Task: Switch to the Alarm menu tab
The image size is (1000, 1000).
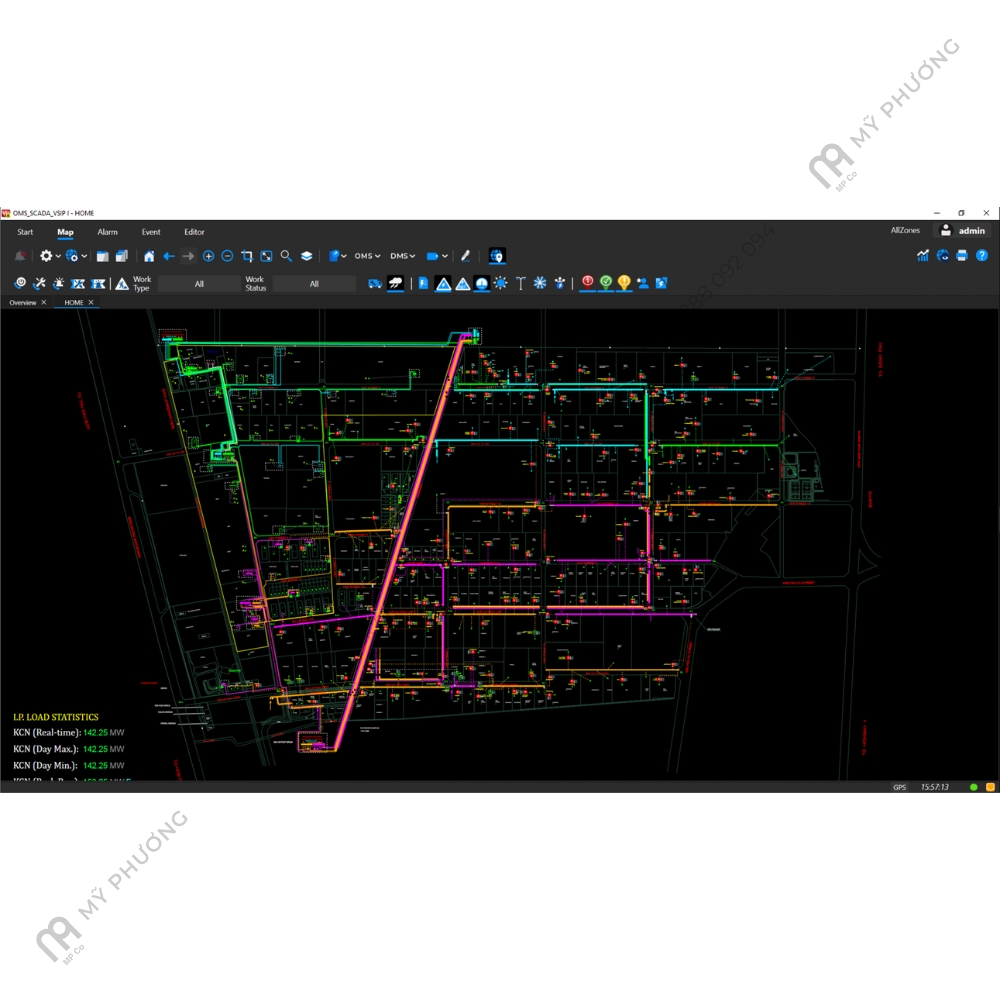Action: pyautogui.click(x=107, y=232)
